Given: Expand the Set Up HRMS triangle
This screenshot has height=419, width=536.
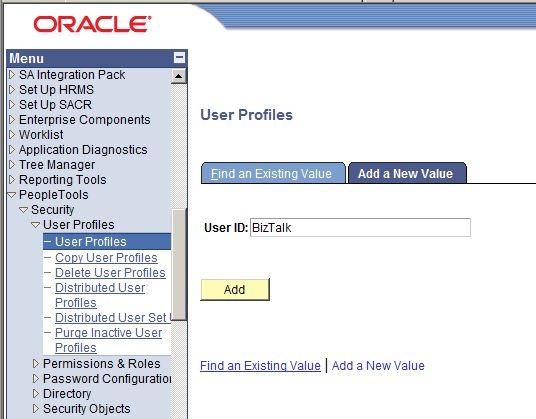Looking at the screenshot, I should point(12,90).
